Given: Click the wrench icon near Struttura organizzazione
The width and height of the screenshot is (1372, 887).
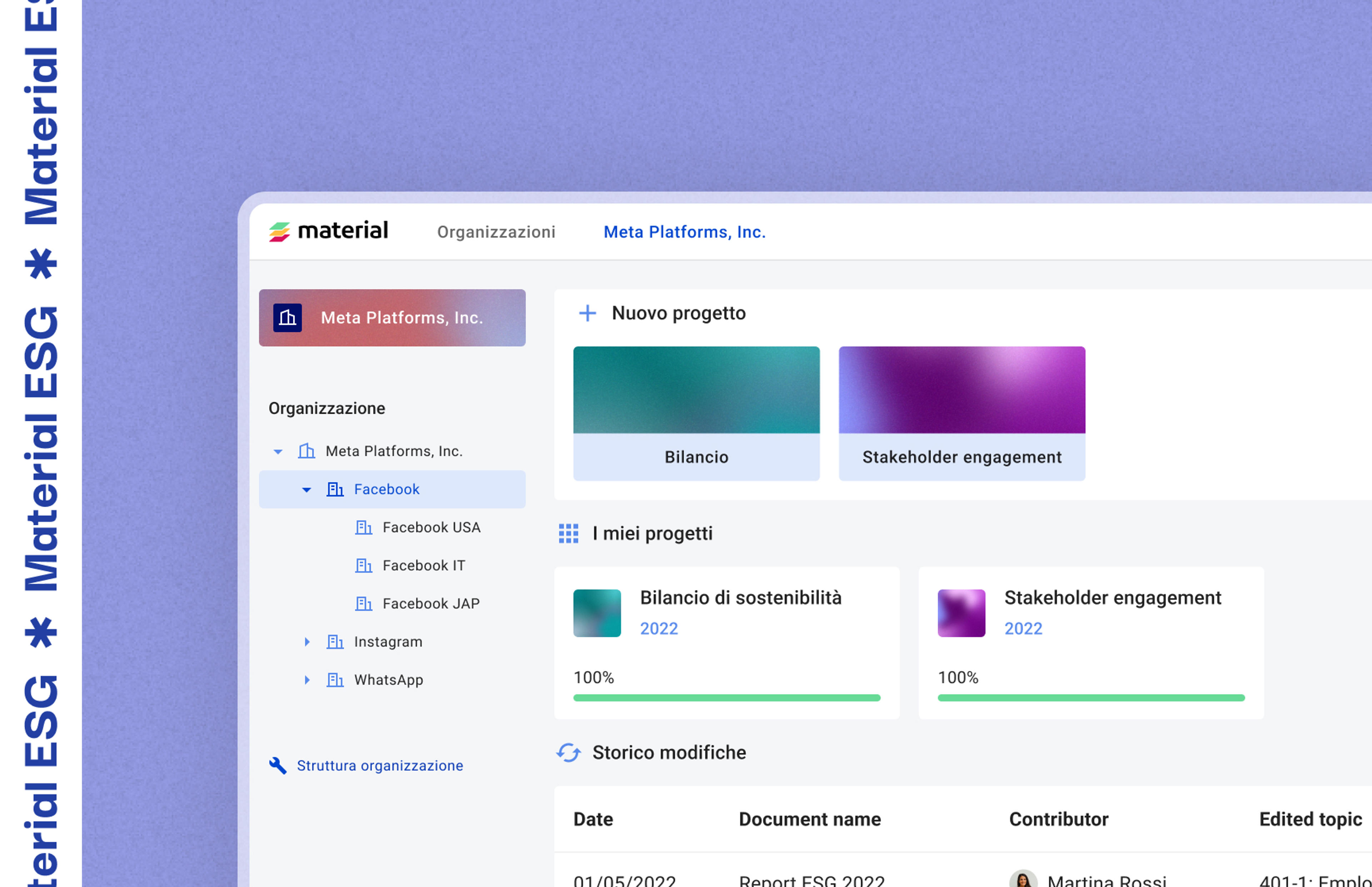Looking at the screenshot, I should pos(278,765).
